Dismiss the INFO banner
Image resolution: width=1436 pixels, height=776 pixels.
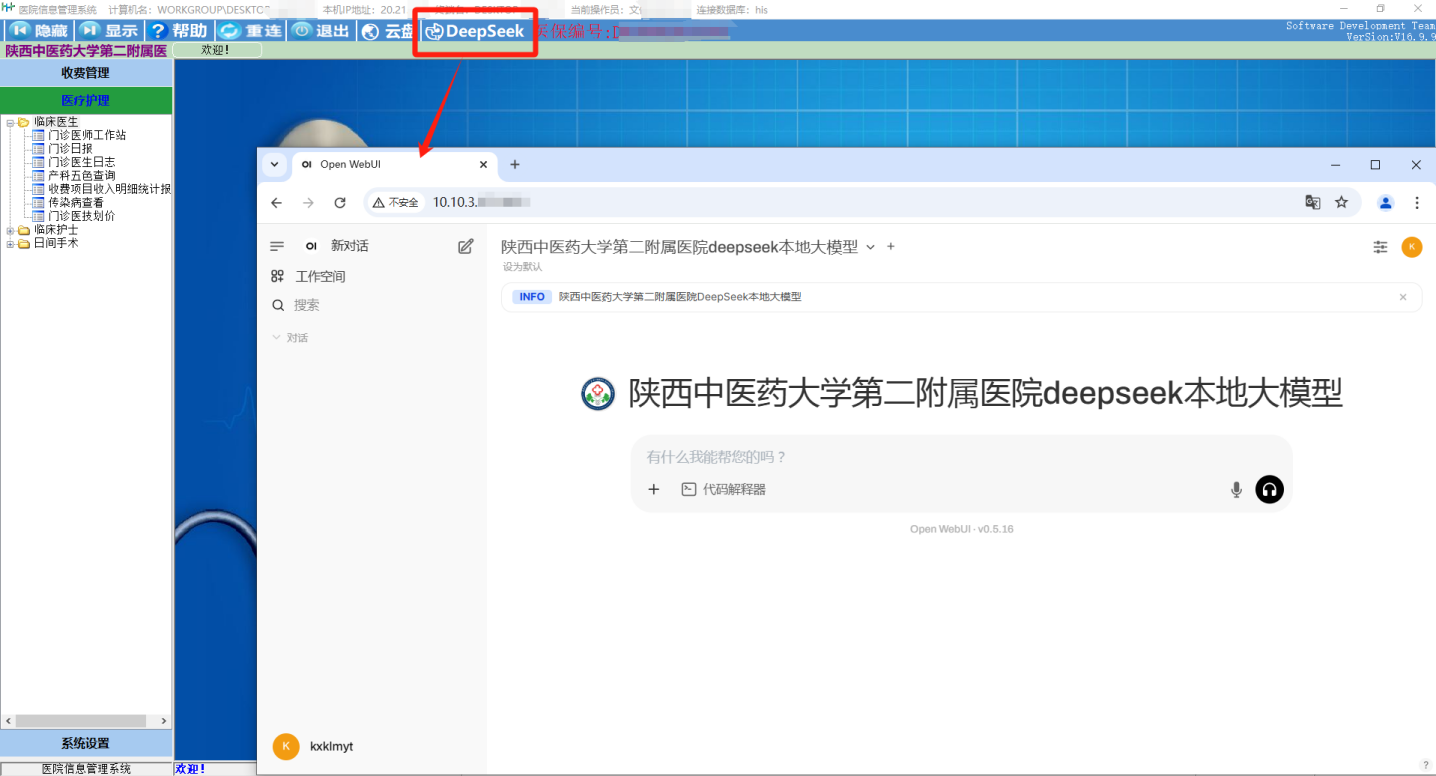click(x=1403, y=297)
